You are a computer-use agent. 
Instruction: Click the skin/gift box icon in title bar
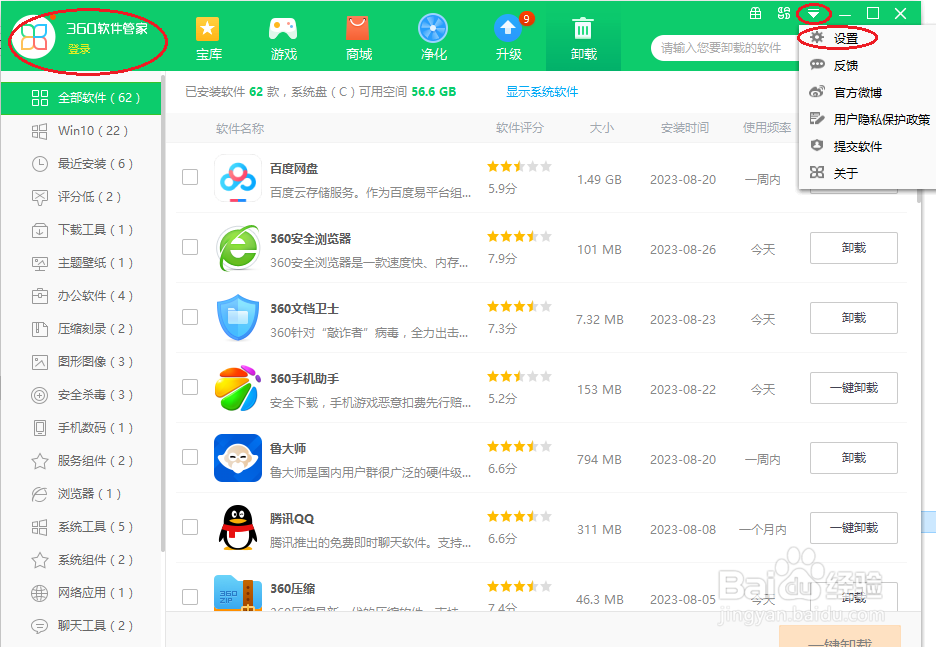pyautogui.click(x=755, y=13)
